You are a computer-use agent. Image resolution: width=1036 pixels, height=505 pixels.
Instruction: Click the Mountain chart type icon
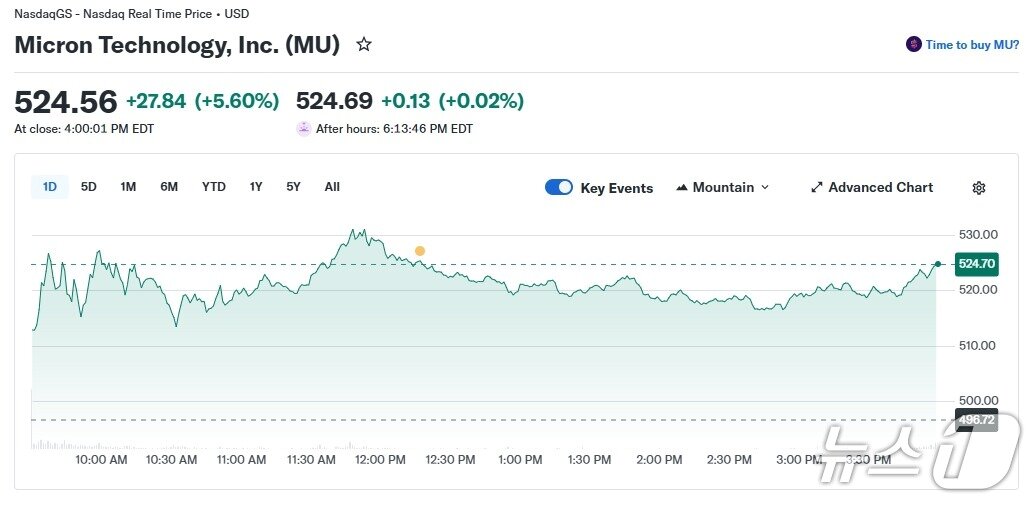coord(682,188)
